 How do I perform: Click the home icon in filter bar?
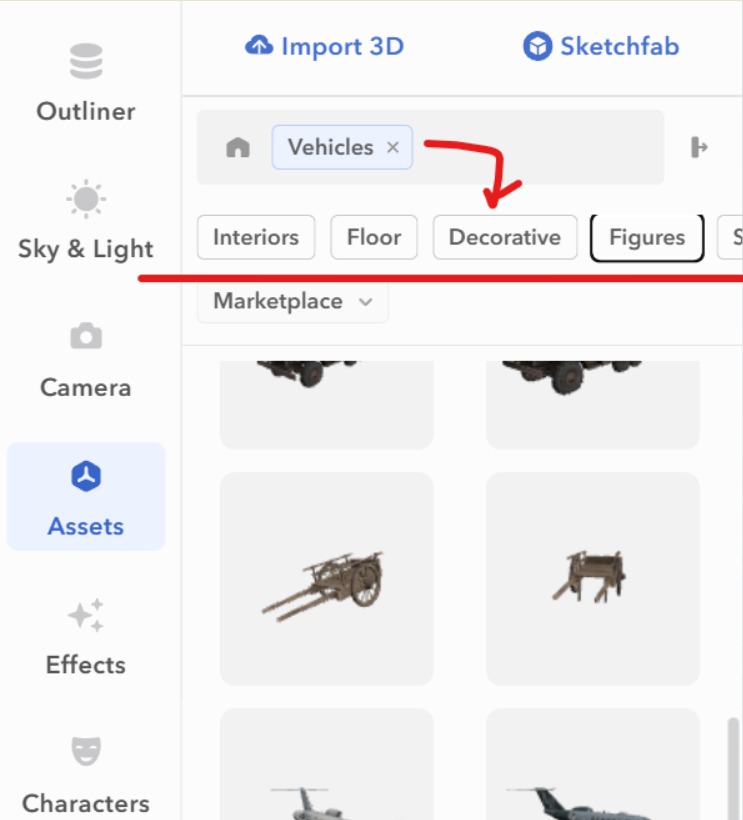click(x=238, y=147)
